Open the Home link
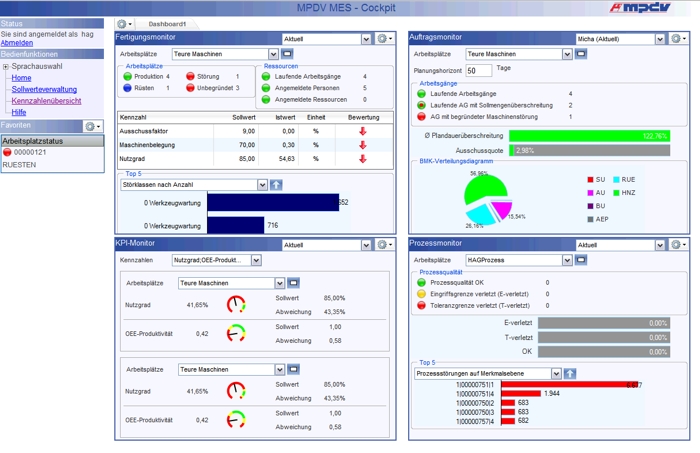Image resolution: width=700 pixels, height=453 pixels. [x=21, y=78]
